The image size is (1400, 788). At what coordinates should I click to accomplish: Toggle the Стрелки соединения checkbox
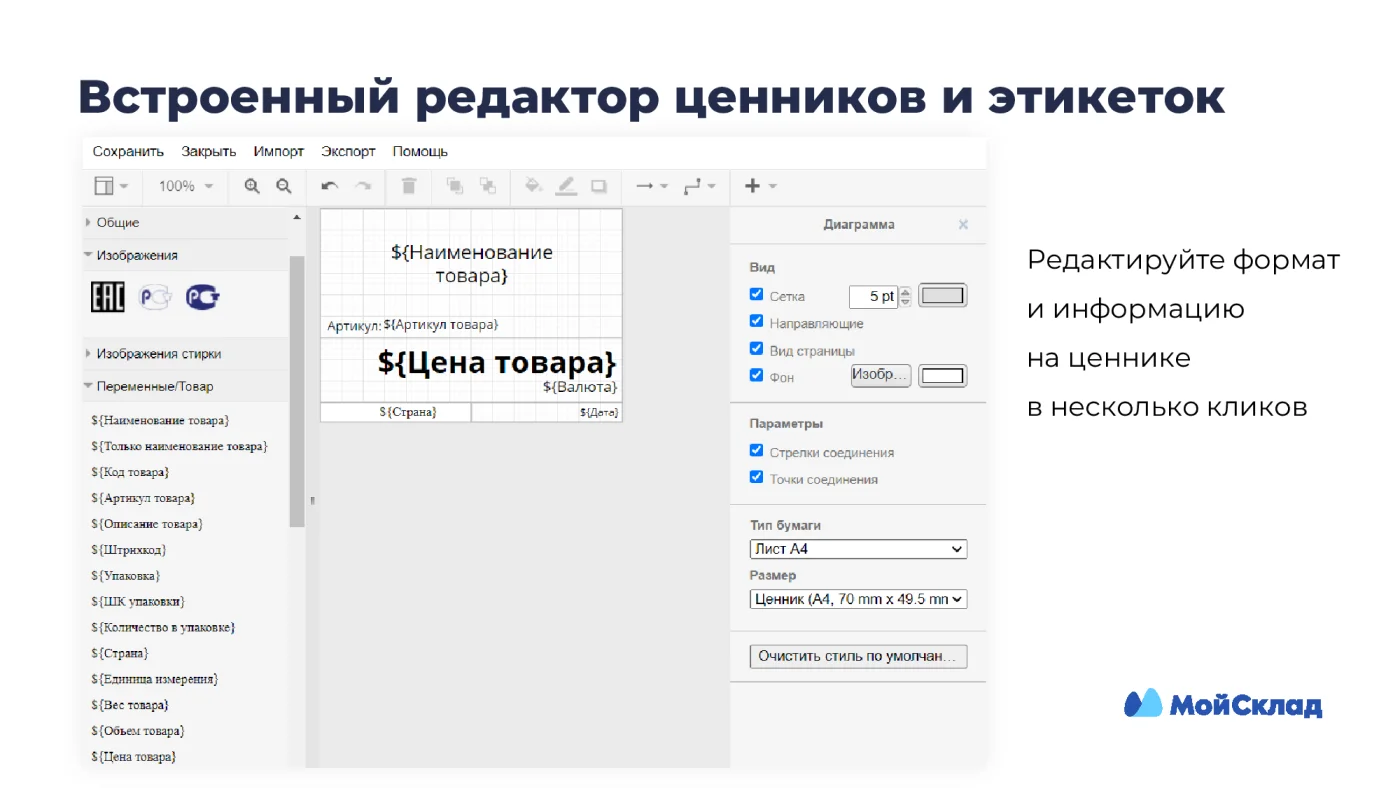click(x=756, y=451)
